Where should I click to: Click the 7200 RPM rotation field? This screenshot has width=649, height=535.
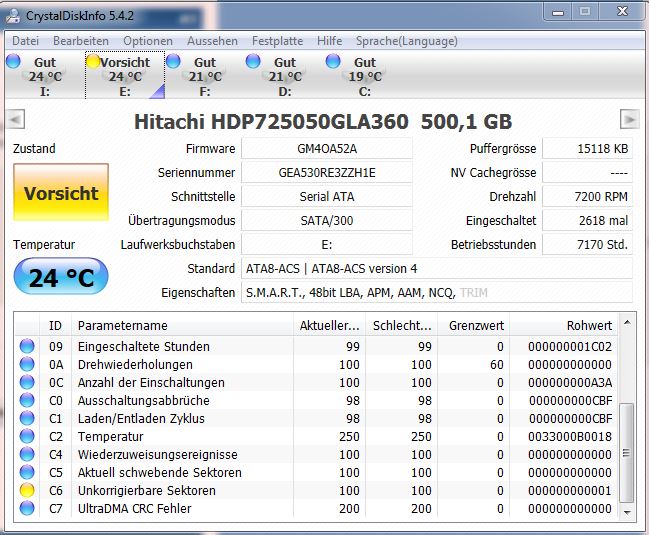pyautogui.click(x=587, y=196)
